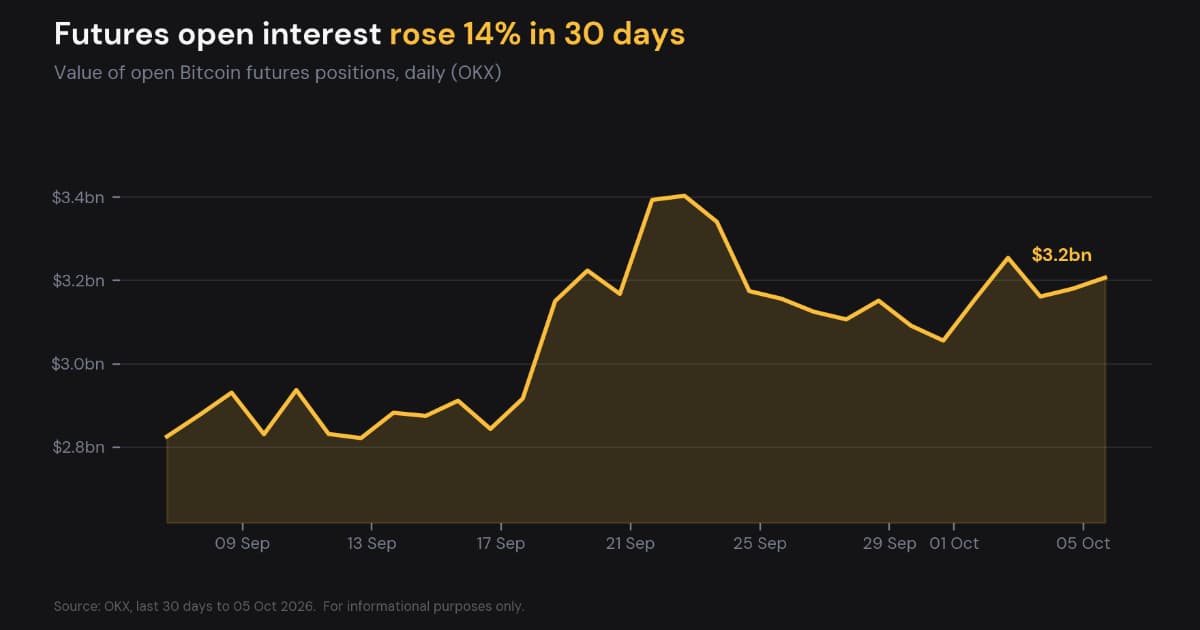The image size is (1200, 630).
Task: Click the gray "$3.2bn" y-axis tick label
Action: 79,281
